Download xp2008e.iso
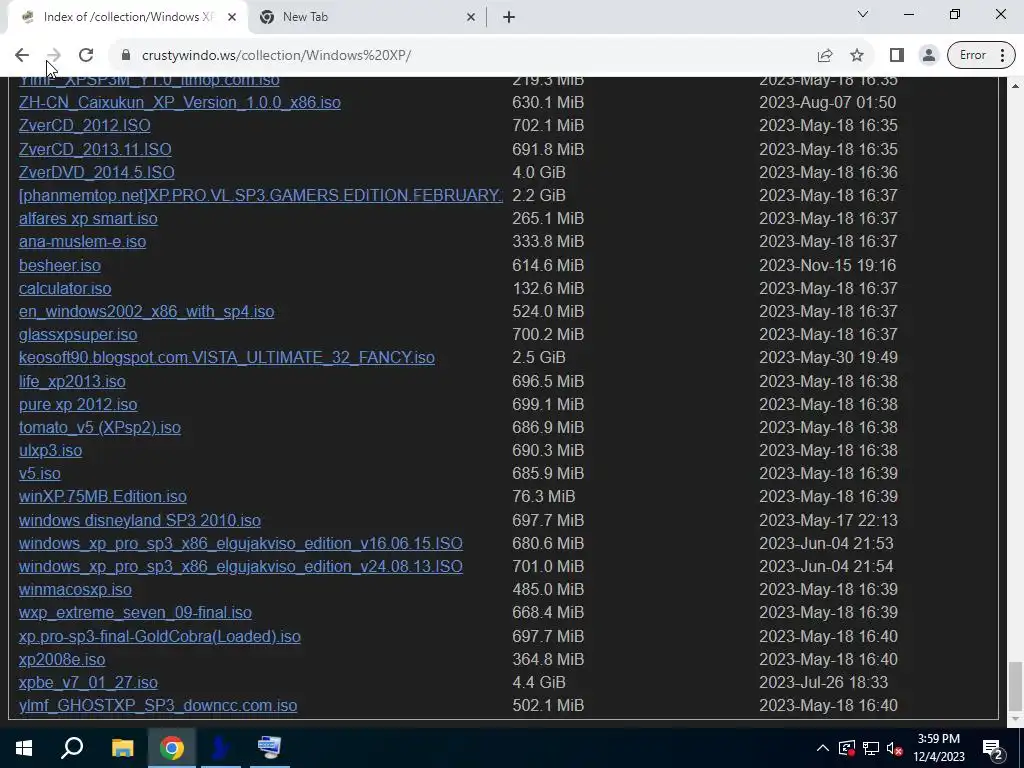The height and width of the screenshot is (768, 1024). [62, 660]
